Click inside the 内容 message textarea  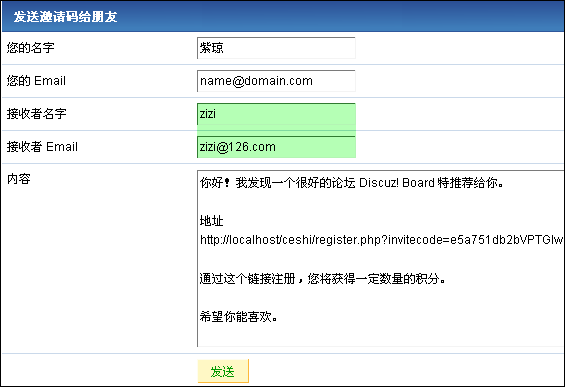(381, 258)
